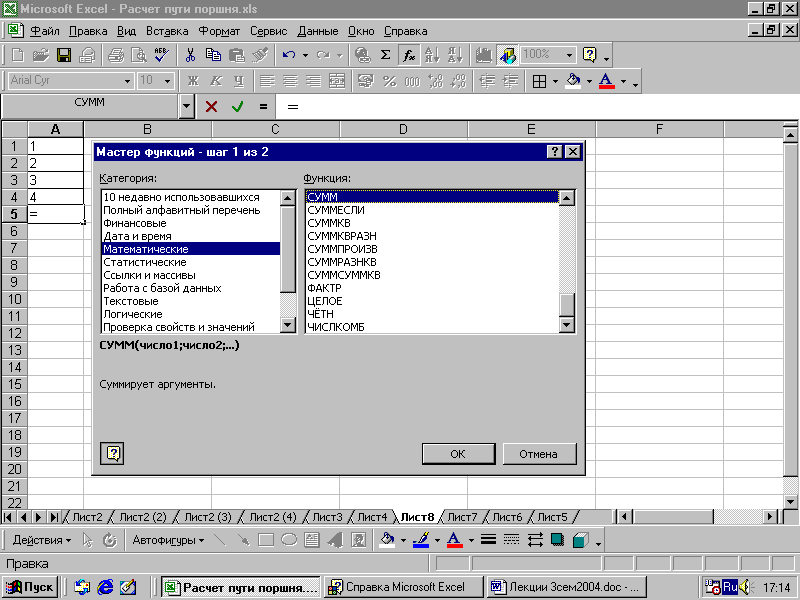Screen dimensions: 800x600
Task: Open the Файл menu
Action: [45, 31]
